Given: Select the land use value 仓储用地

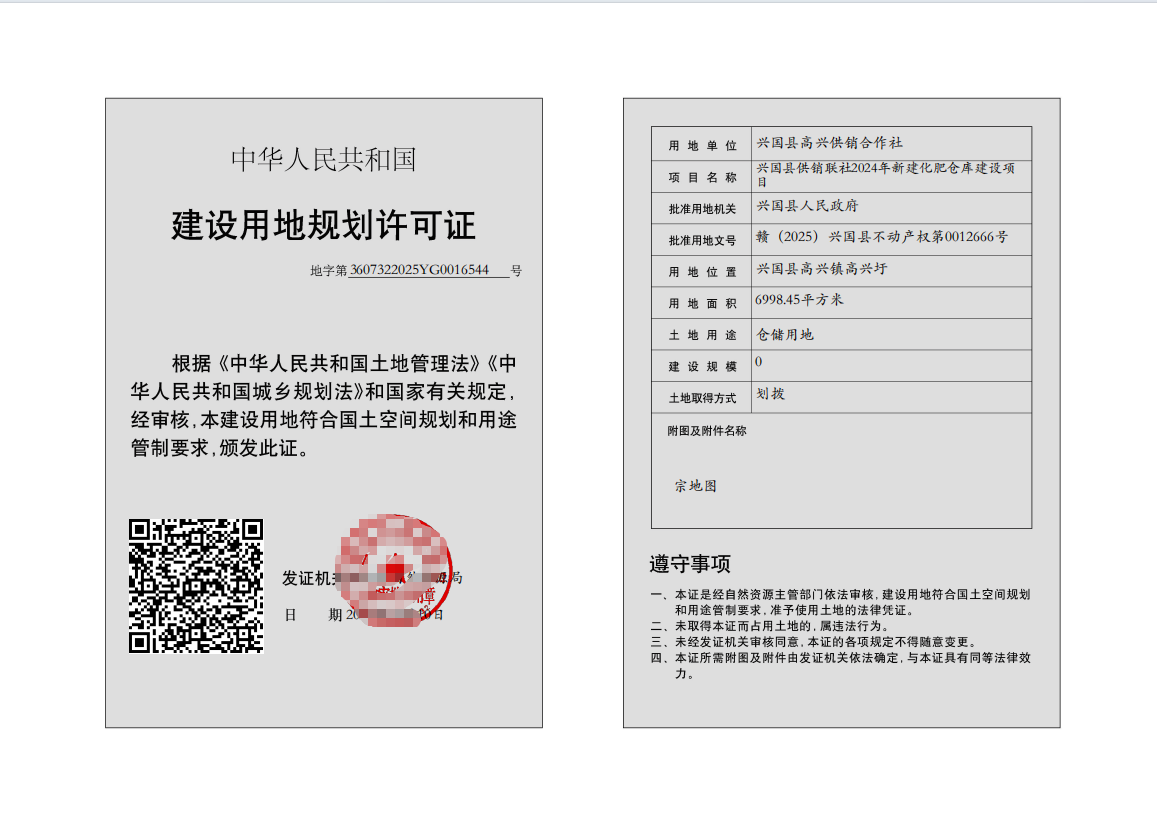Looking at the screenshot, I should pyautogui.click(x=785, y=334).
